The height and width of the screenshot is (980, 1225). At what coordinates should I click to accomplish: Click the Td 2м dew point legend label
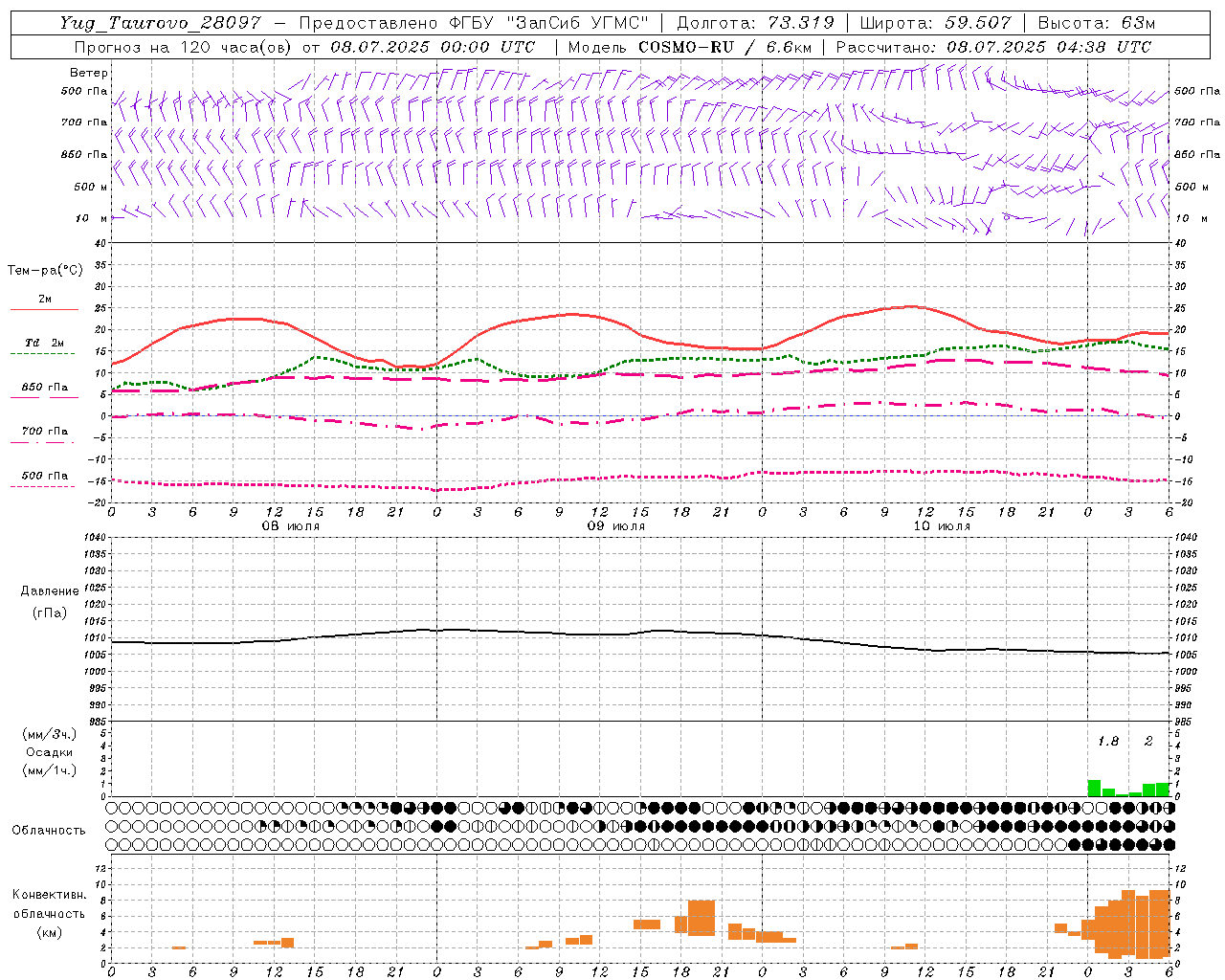coord(45,343)
